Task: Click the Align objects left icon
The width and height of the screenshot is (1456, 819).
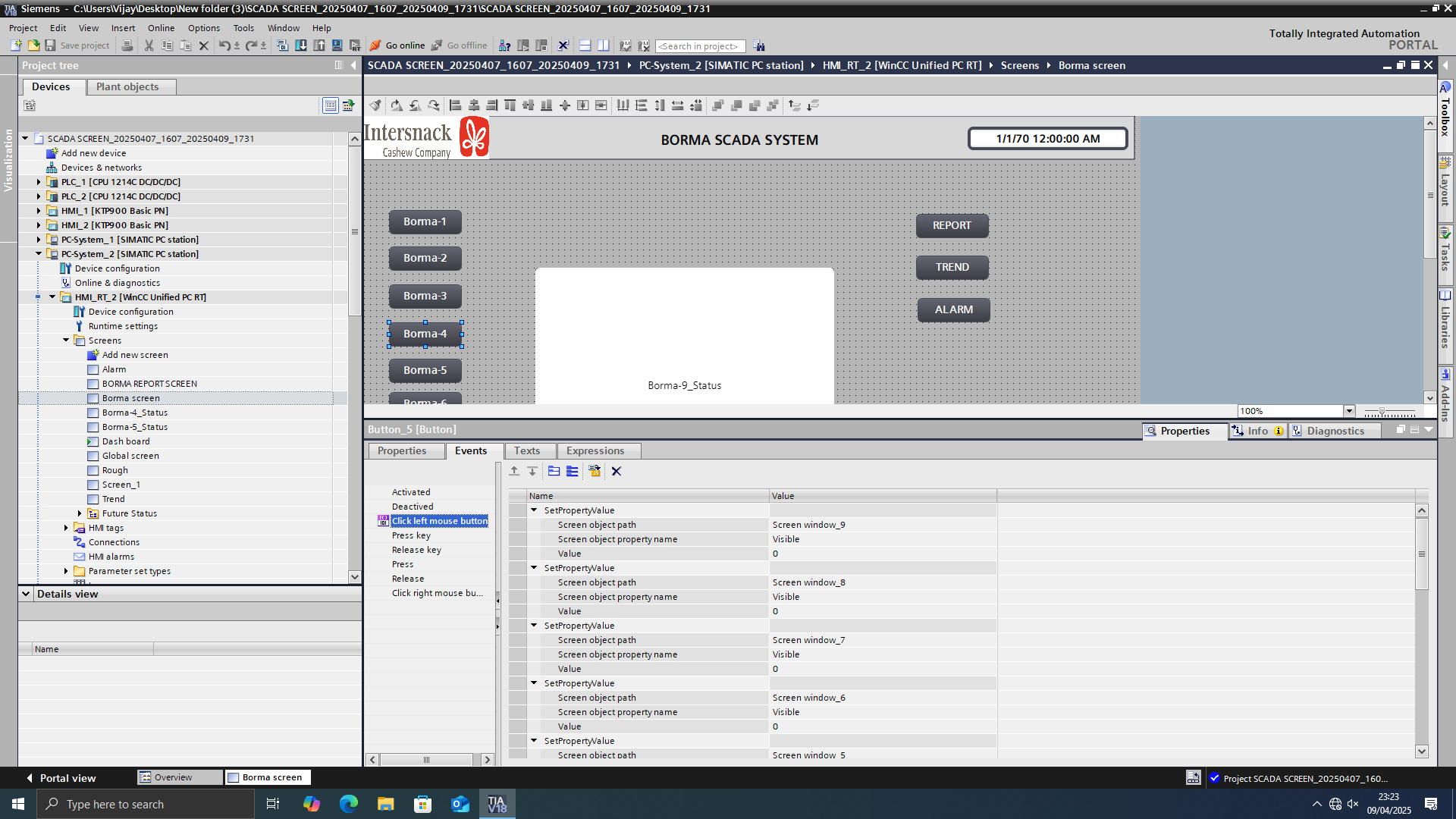Action: tap(455, 105)
